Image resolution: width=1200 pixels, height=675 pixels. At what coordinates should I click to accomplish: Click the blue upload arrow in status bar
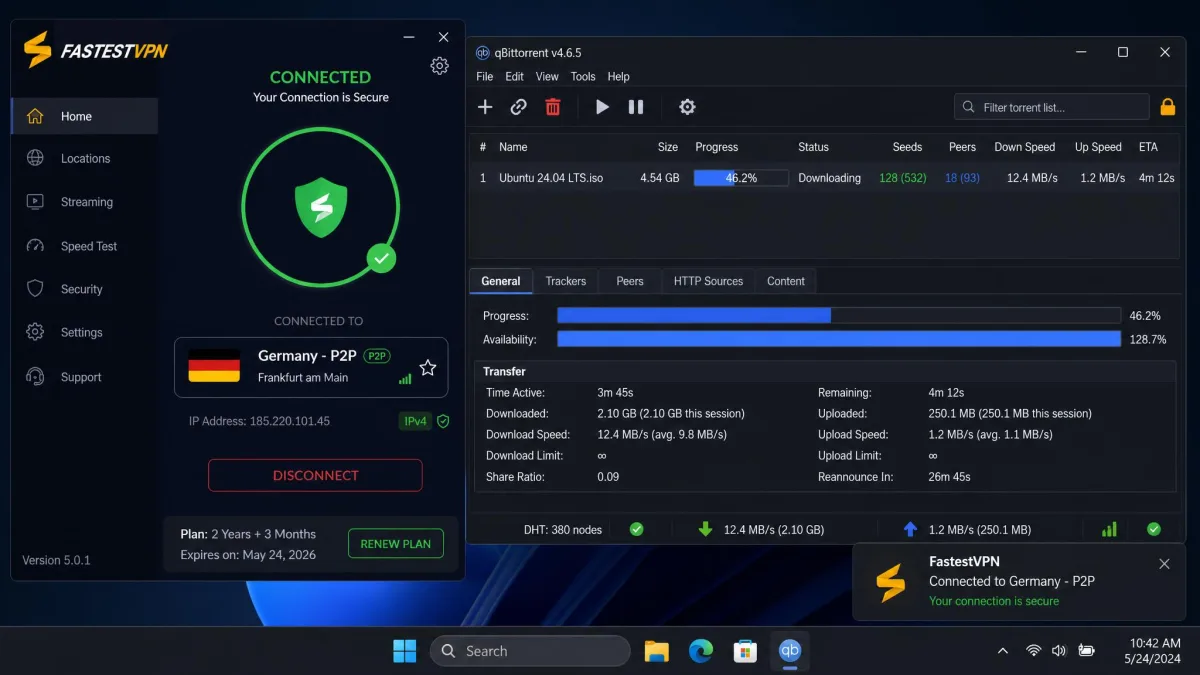909,529
